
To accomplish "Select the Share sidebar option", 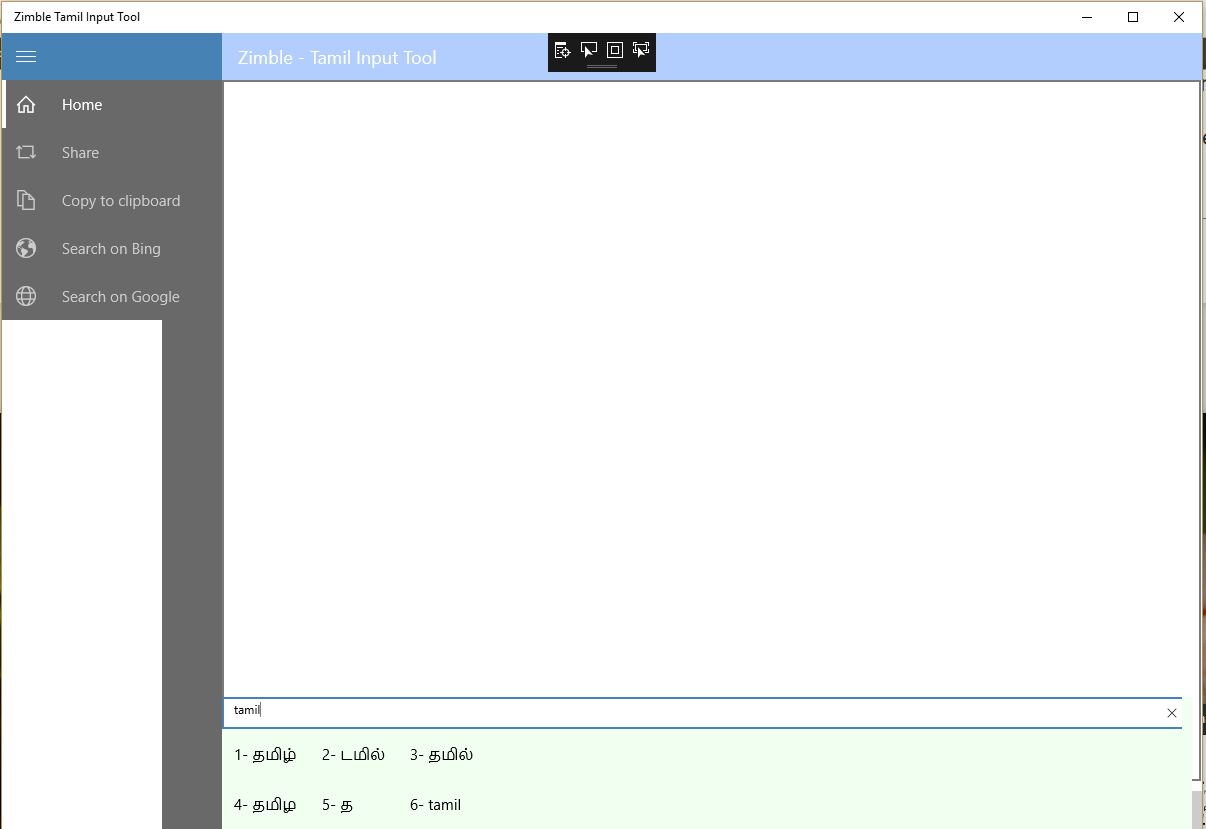I will [112, 153].
